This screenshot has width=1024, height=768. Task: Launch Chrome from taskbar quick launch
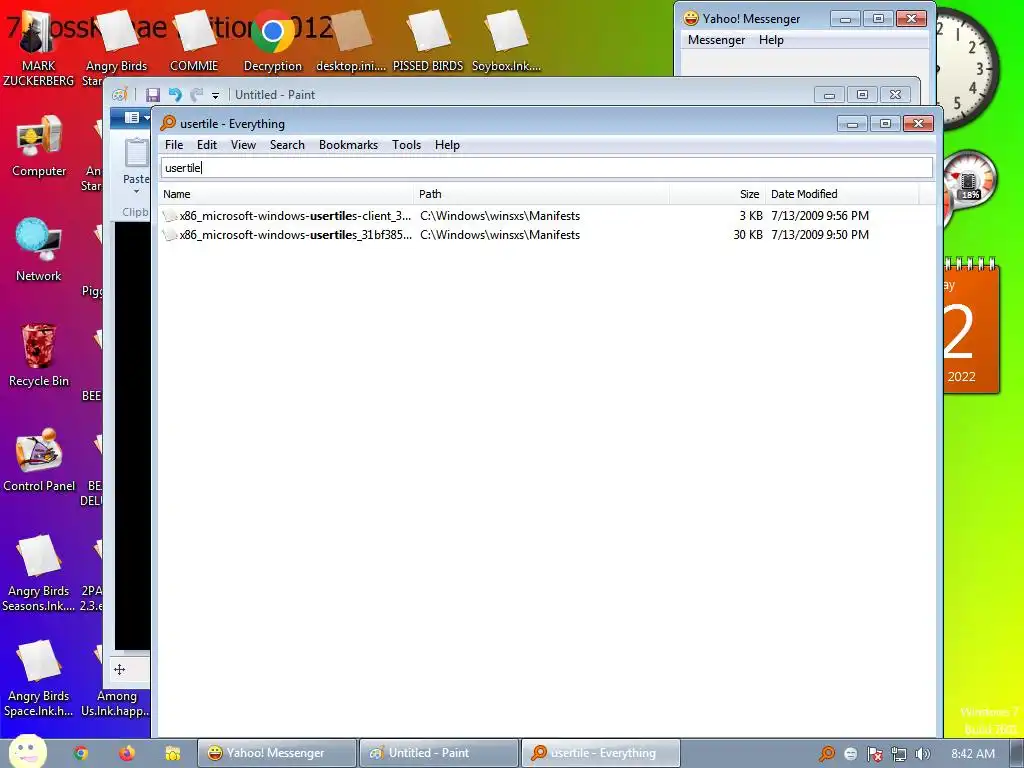click(81, 753)
